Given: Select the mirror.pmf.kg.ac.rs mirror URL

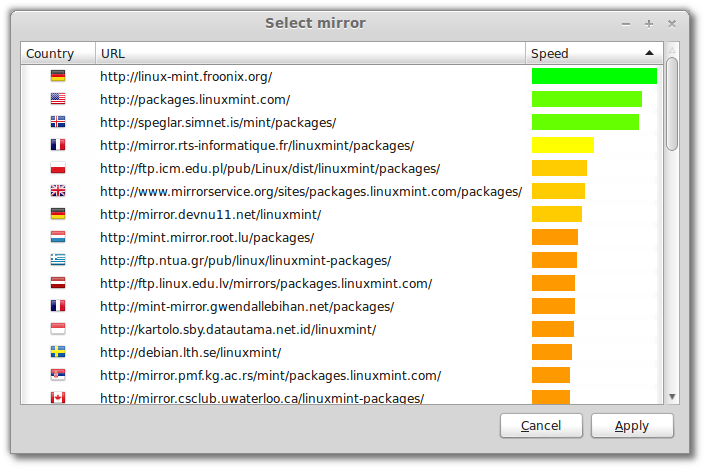Looking at the screenshot, I should click(270, 375).
